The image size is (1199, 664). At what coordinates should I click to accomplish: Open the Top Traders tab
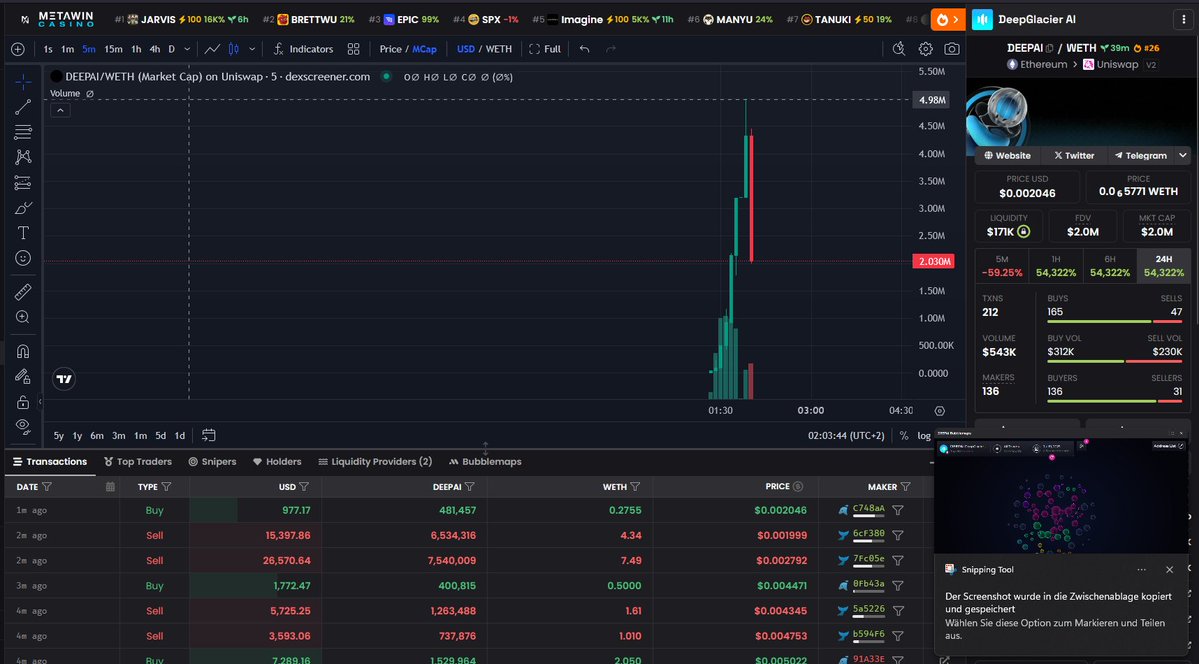point(138,461)
